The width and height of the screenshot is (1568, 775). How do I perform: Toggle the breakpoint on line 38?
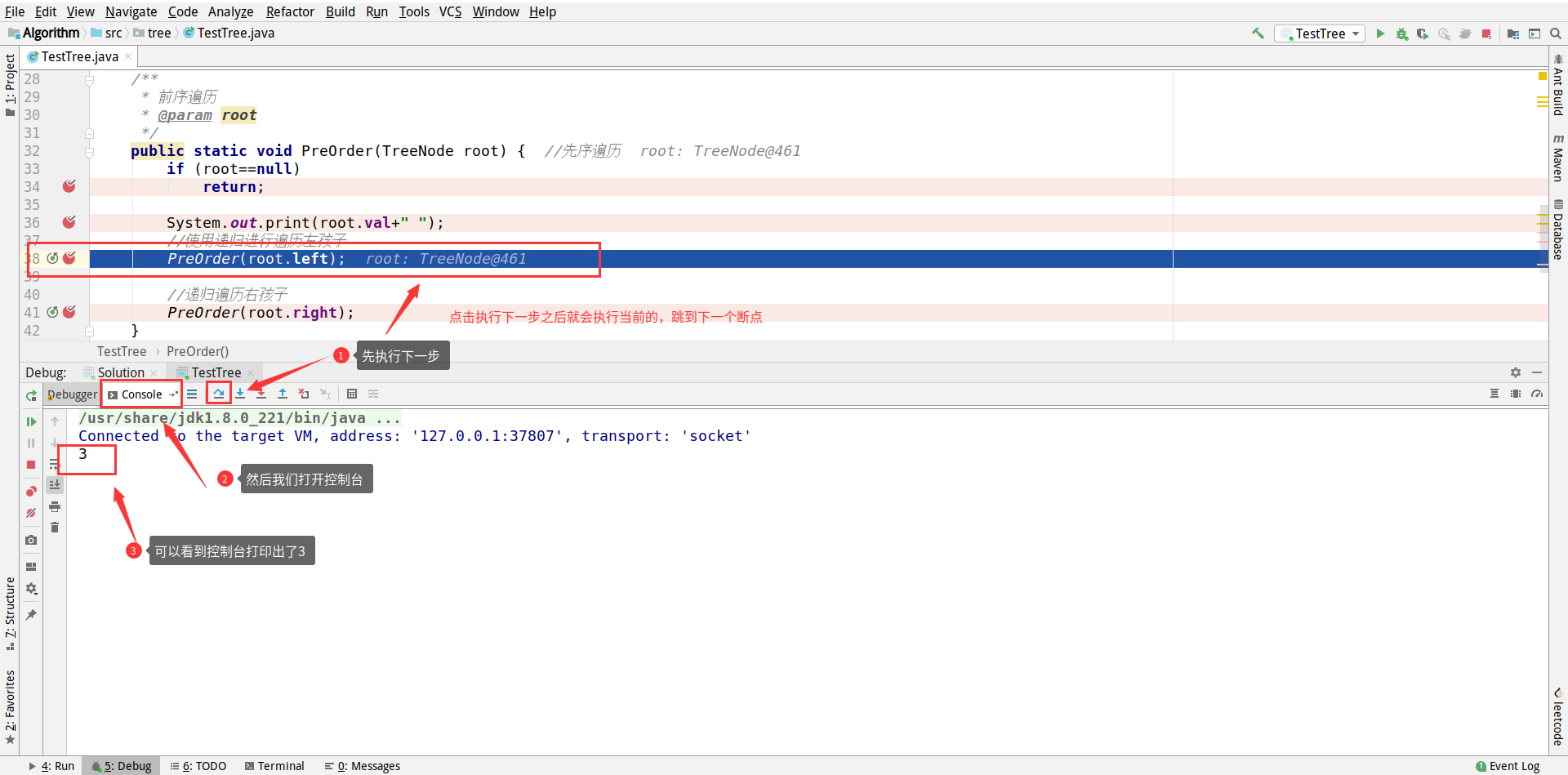69,258
